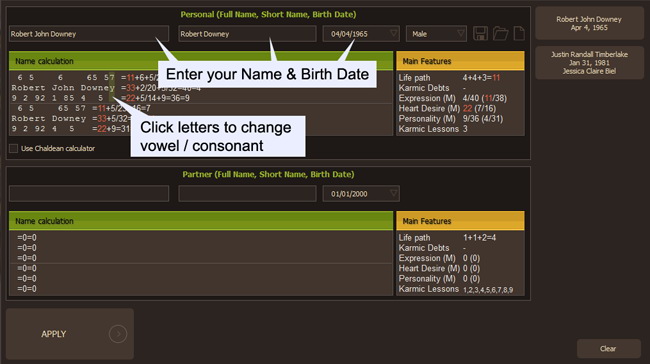The height and width of the screenshot is (364, 650).
Task: Open the Male gender dropdown
Action: (x=461, y=34)
